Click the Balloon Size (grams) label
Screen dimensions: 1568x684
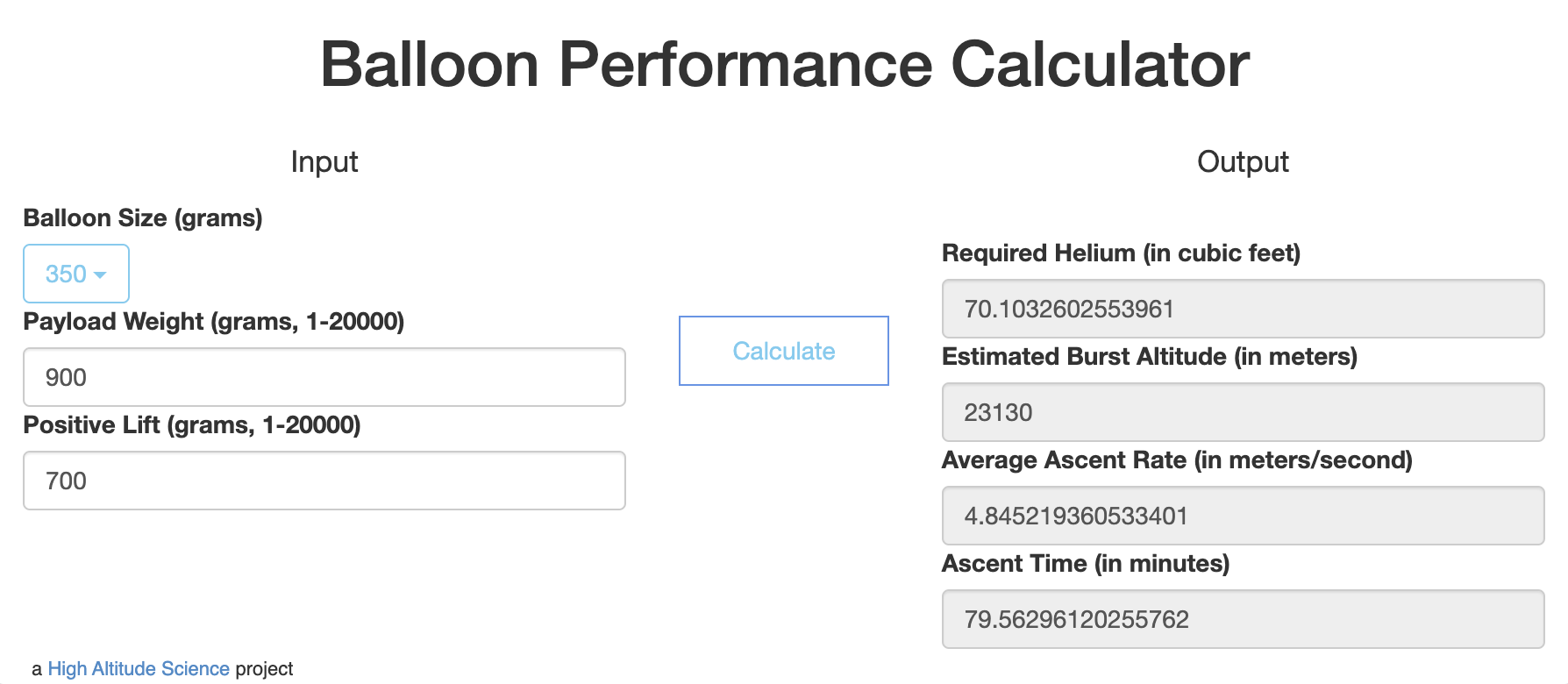143,218
